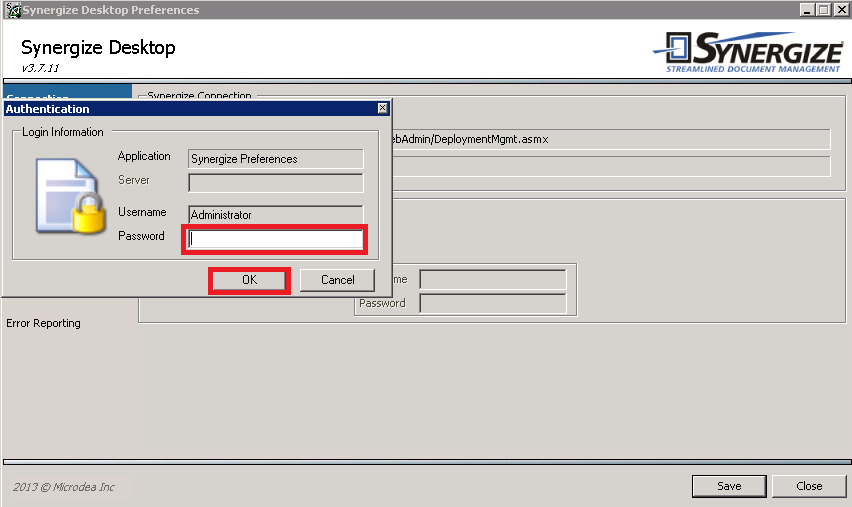Close the Synergize Desktop Preferences window

pyautogui.click(x=841, y=10)
